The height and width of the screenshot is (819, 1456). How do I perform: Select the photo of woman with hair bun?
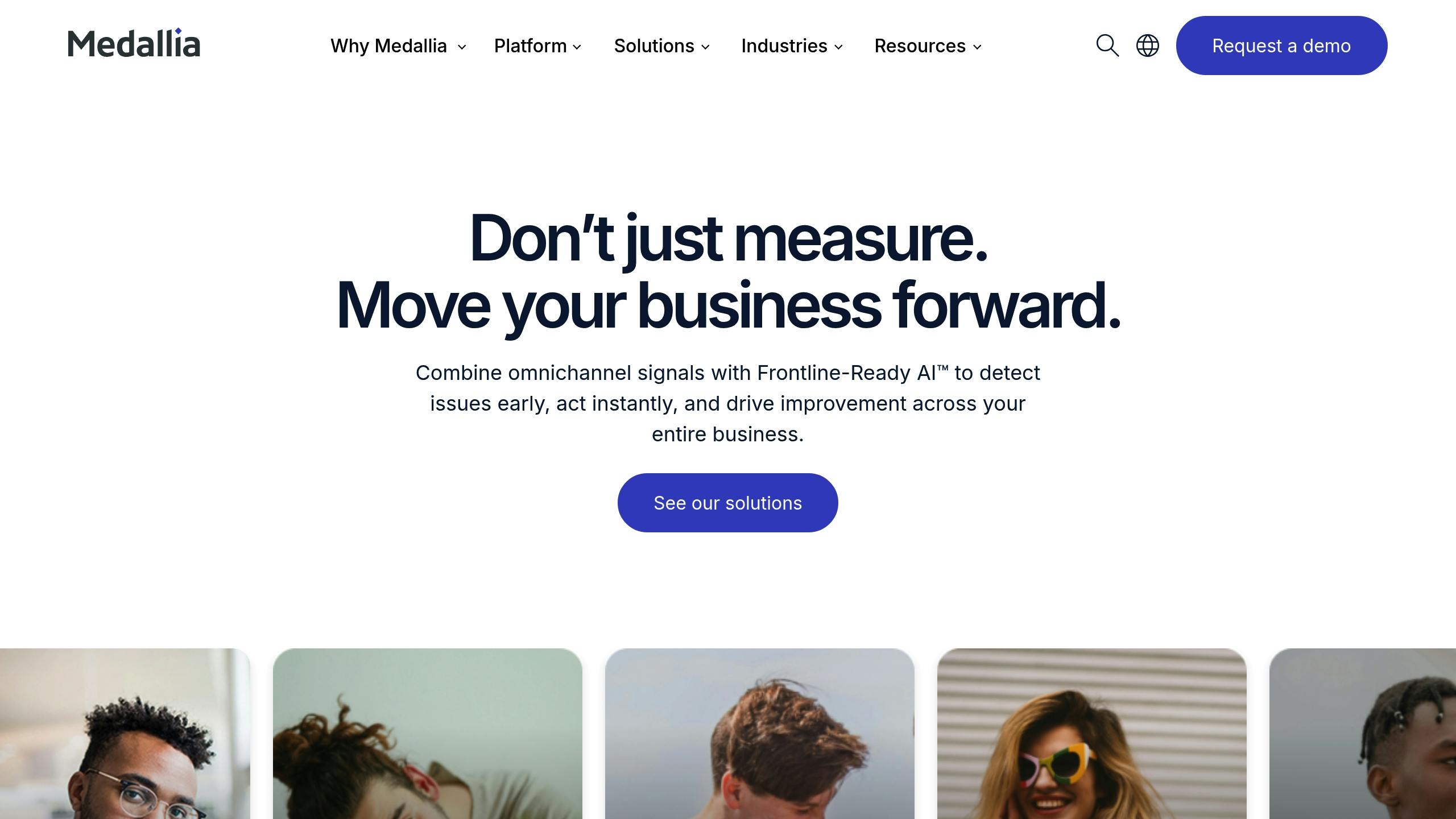[x=428, y=734]
